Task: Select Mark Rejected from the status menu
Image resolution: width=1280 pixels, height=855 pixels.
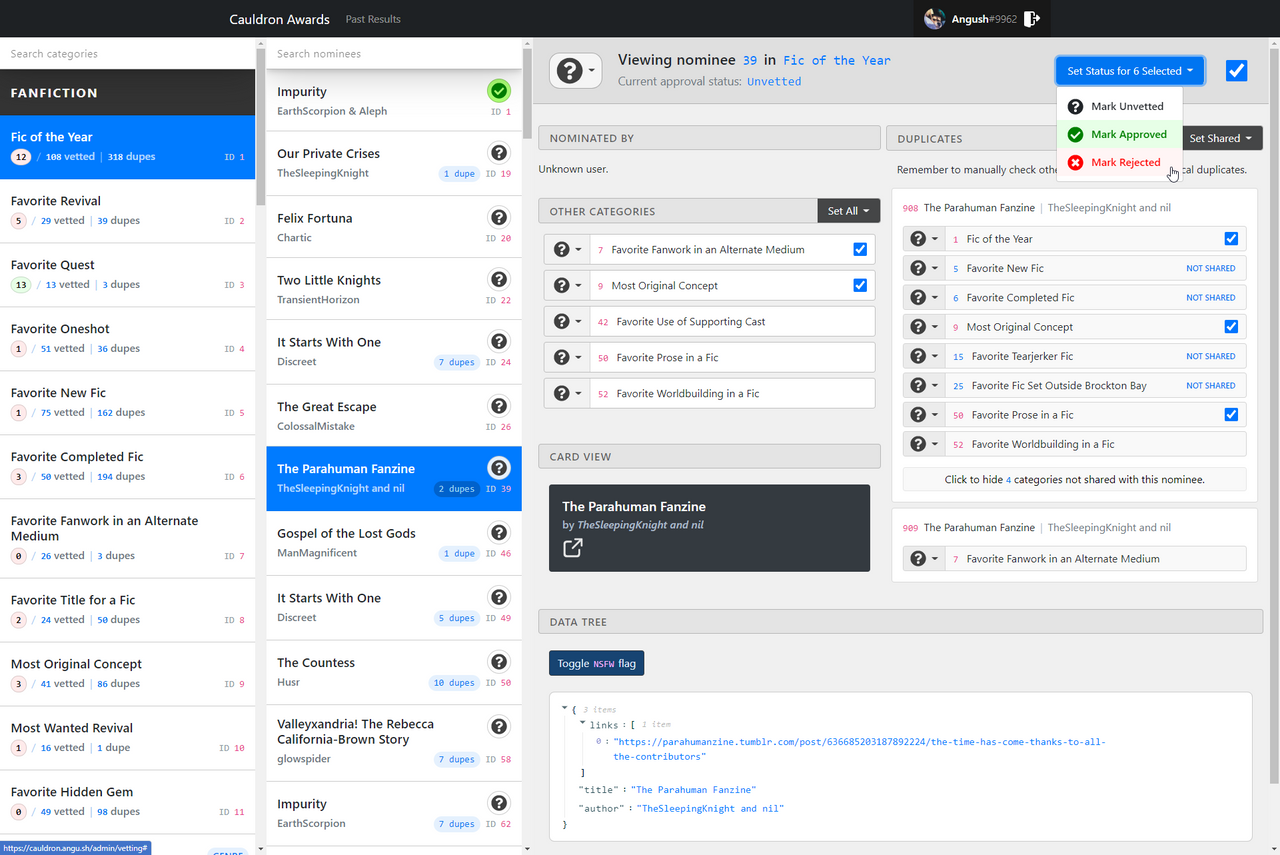Action: [1125, 163]
